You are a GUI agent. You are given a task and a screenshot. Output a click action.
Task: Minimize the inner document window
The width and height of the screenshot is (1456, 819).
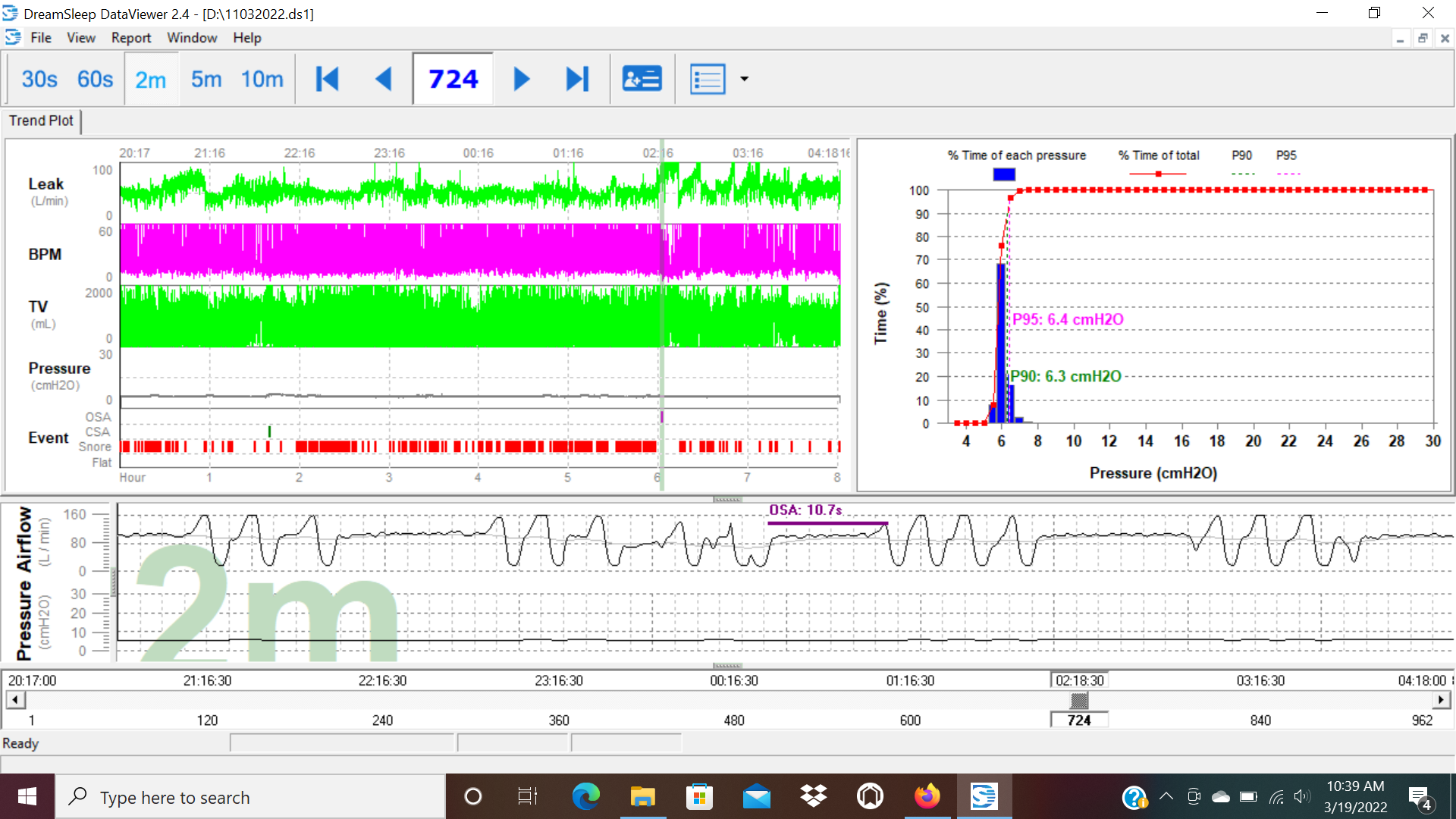(1400, 38)
